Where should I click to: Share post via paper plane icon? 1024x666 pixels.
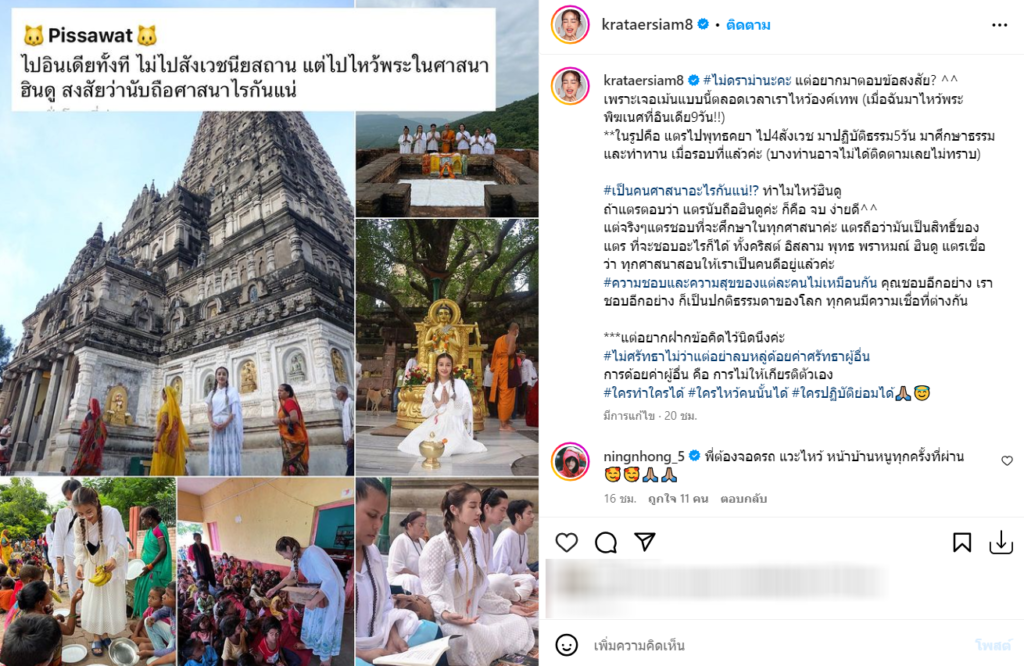(x=645, y=542)
